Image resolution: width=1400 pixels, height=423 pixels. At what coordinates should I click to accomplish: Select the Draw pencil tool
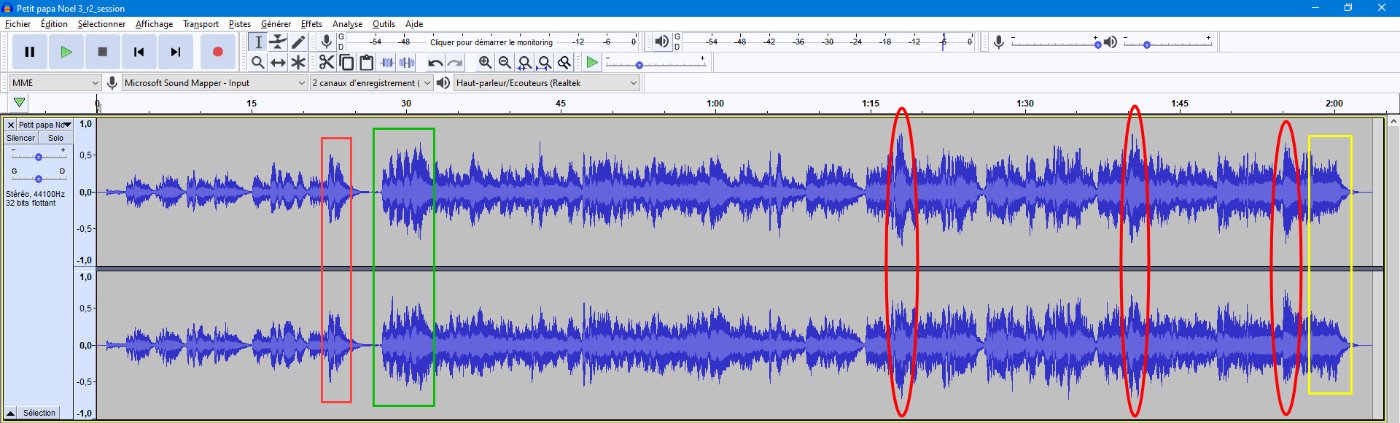pos(297,42)
